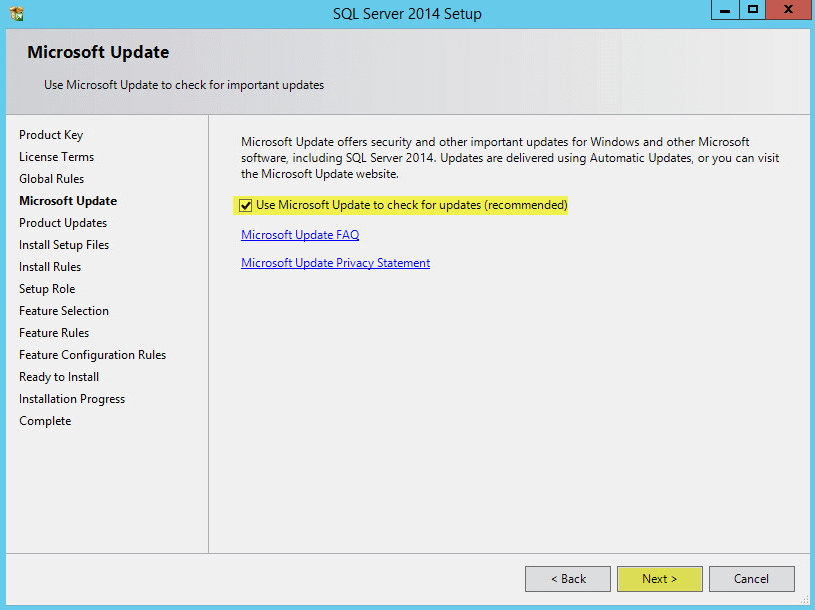Open the Microsoft Update FAQ link

click(x=300, y=235)
